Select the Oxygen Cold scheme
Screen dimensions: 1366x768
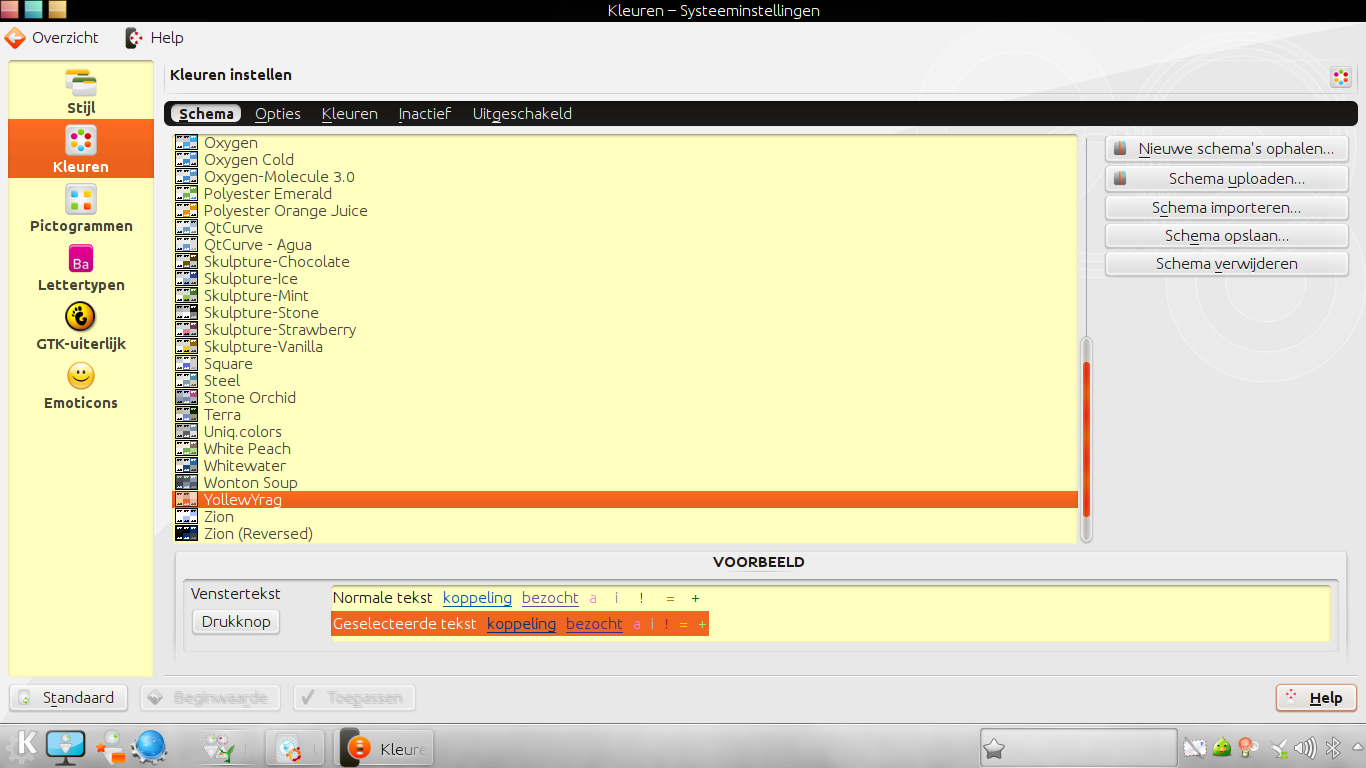coord(625,160)
